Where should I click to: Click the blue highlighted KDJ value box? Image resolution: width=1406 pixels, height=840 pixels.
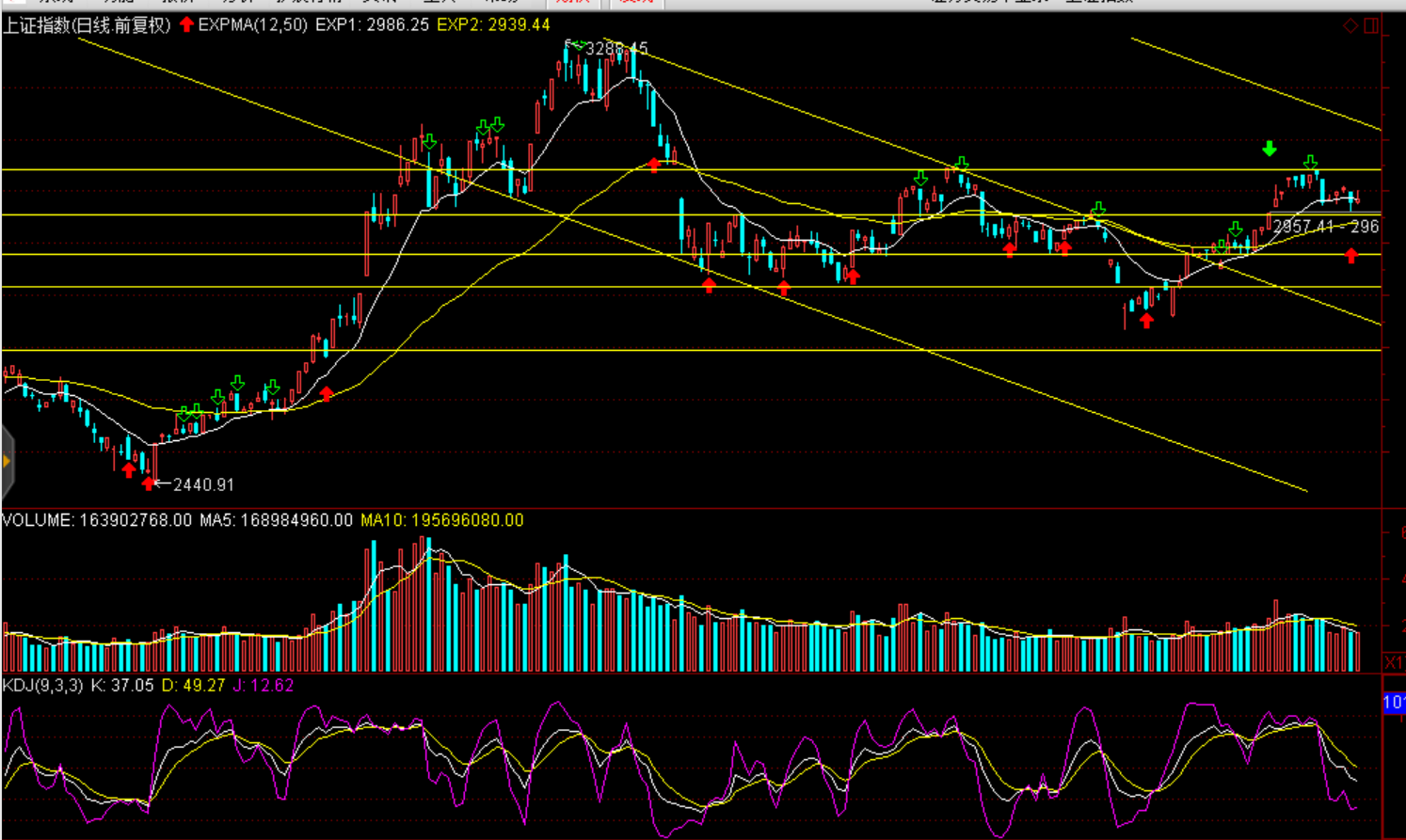click(1394, 703)
